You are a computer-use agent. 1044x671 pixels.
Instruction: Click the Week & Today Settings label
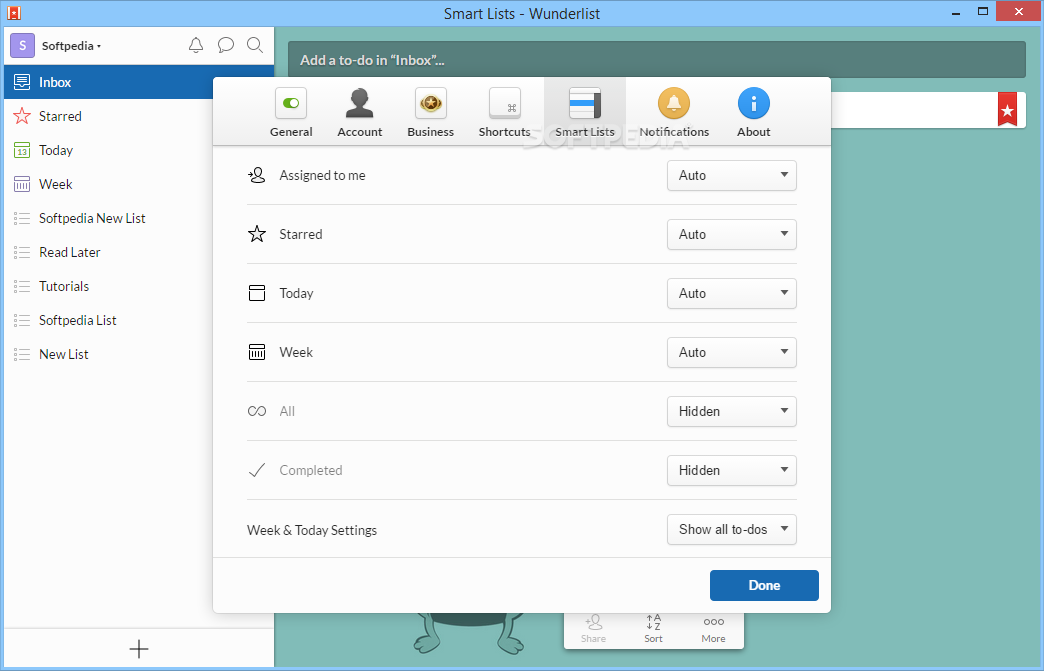[x=312, y=530]
